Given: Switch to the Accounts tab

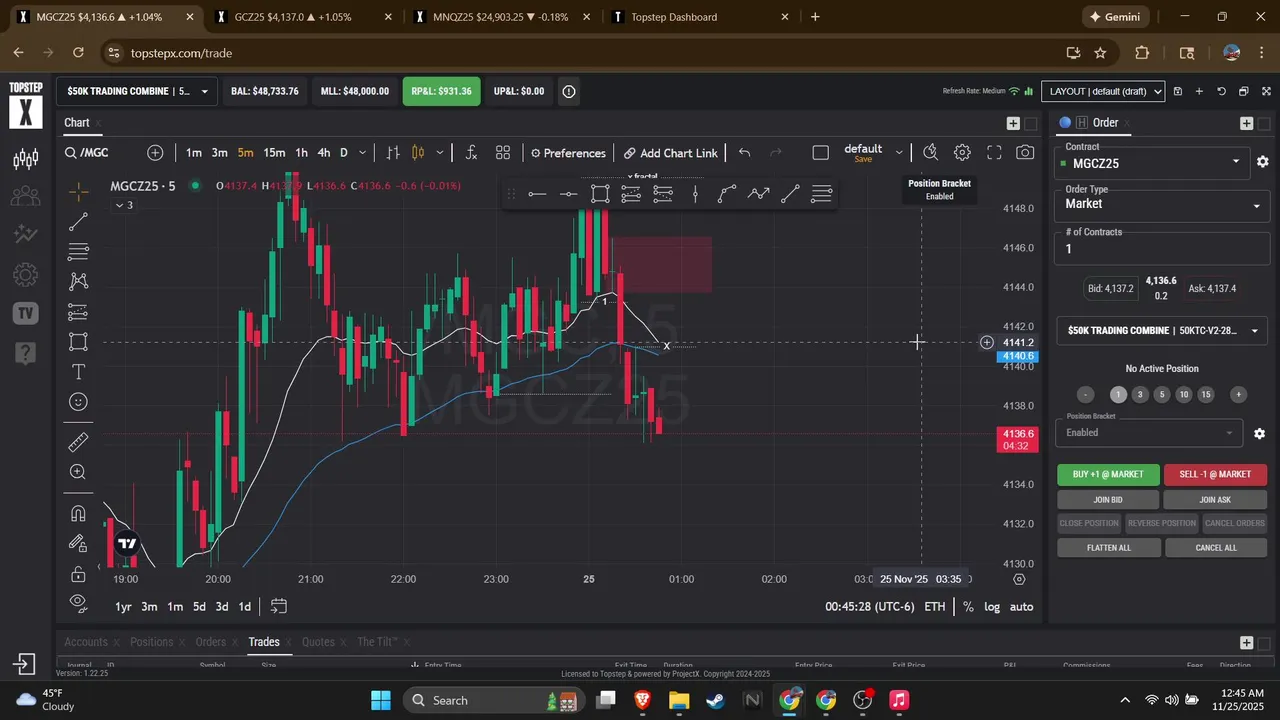Looking at the screenshot, I should click(86, 642).
